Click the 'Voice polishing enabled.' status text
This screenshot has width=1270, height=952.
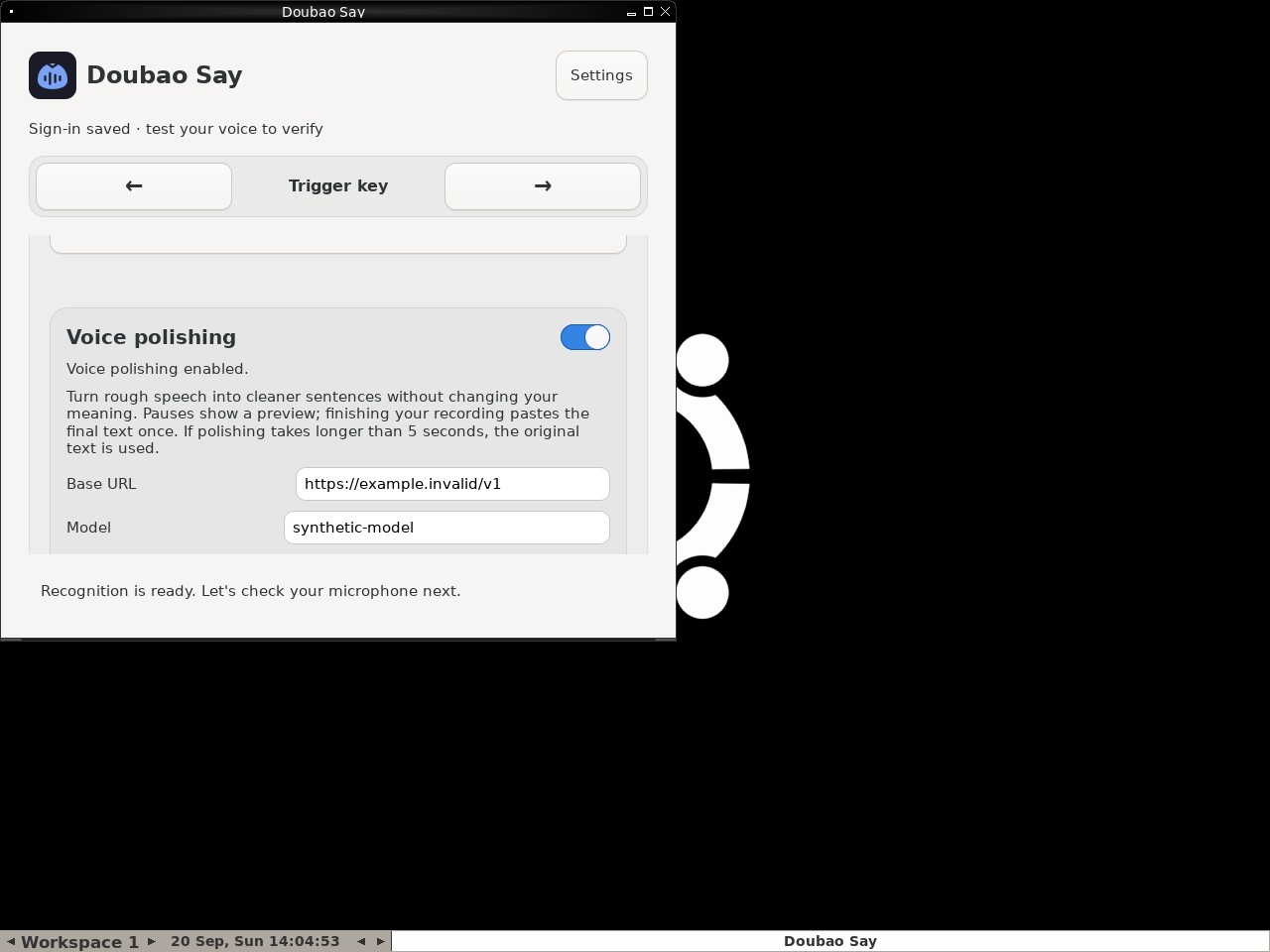[158, 369]
